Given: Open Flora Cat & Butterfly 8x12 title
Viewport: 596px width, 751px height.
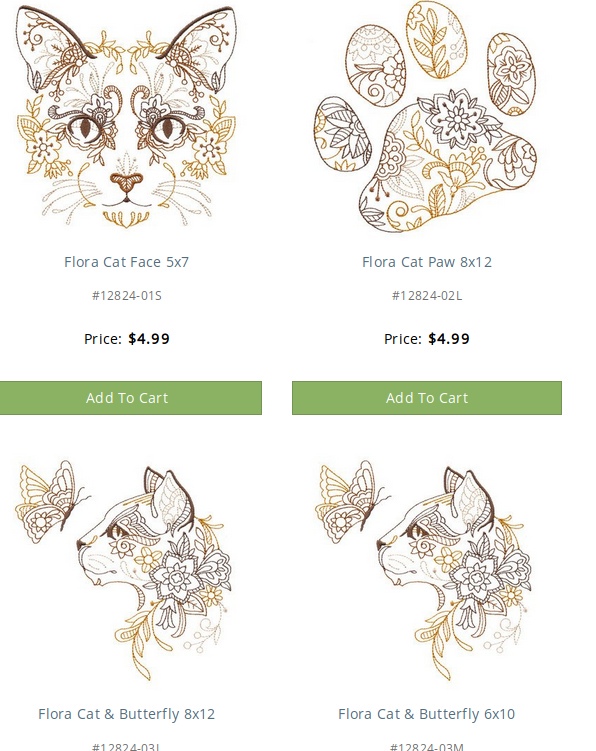Looking at the screenshot, I should coord(126,714).
